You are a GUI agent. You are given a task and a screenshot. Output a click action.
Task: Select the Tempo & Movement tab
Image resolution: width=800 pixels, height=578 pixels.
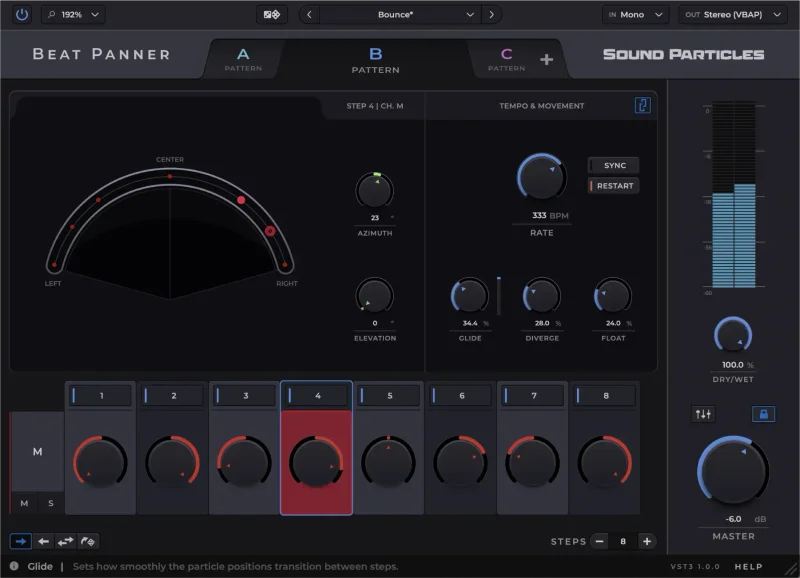[542, 106]
